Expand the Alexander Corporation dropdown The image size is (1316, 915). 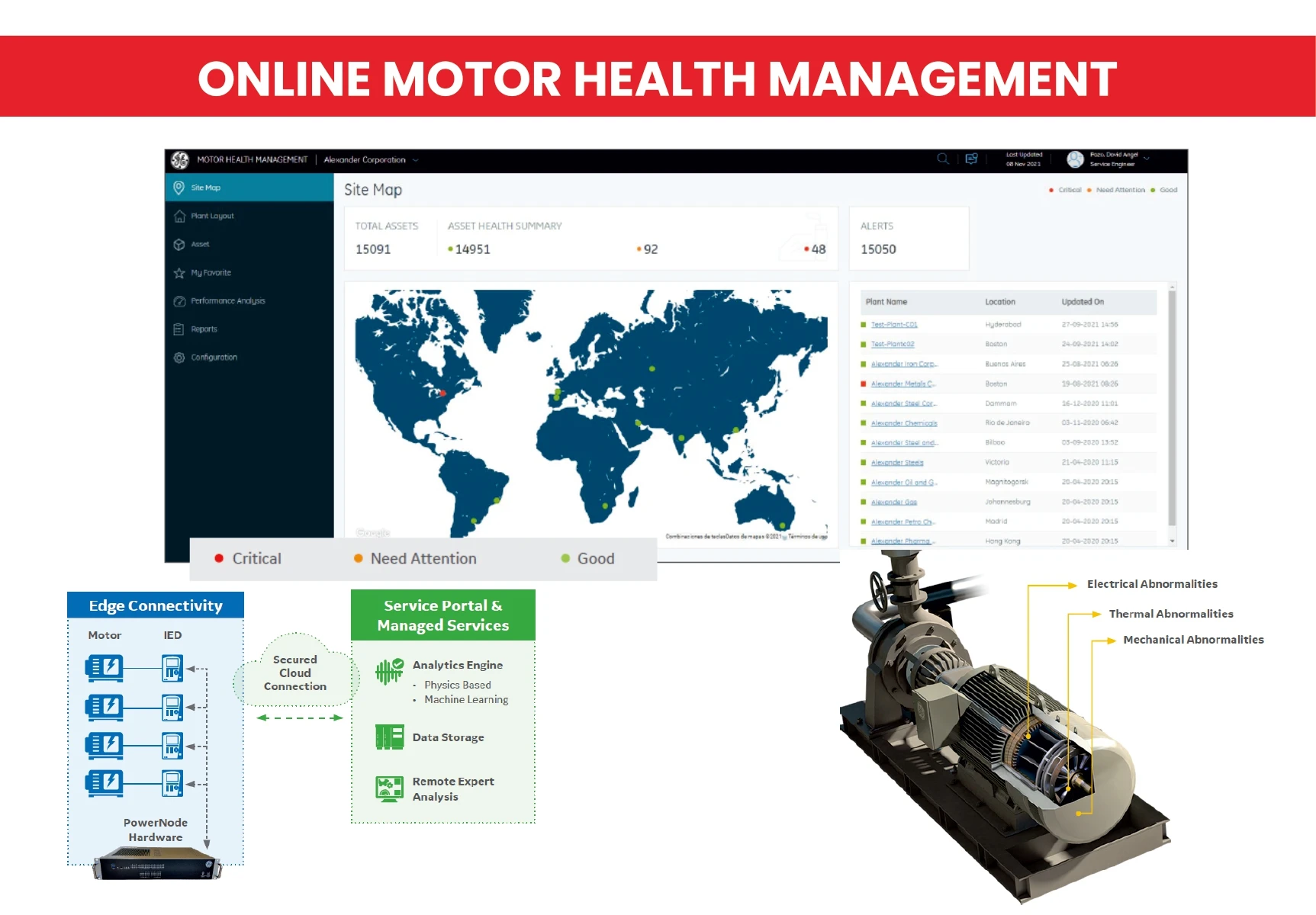(416, 160)
